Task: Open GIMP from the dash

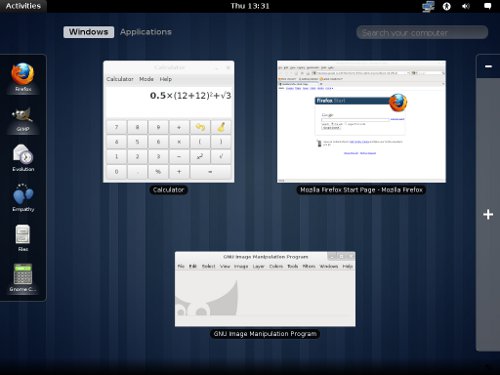Action: 23,119
